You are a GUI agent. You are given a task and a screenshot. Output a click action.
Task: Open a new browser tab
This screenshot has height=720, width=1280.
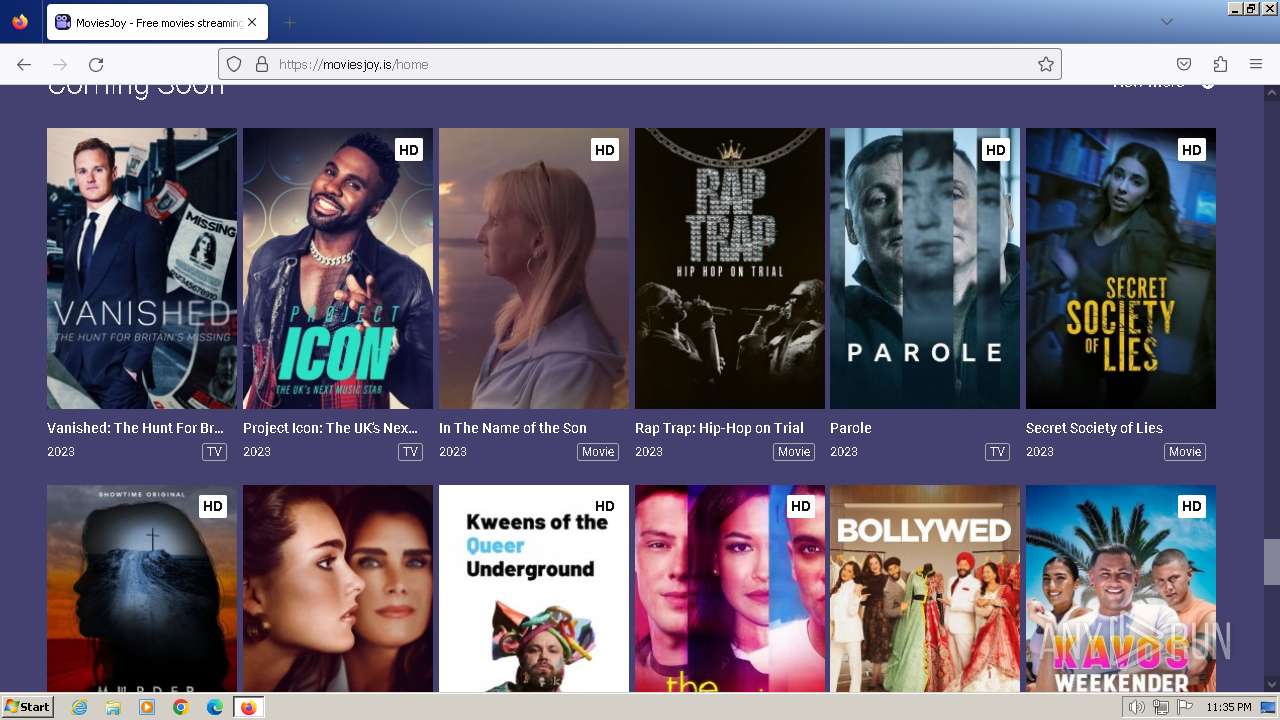[x=289, y=22]
